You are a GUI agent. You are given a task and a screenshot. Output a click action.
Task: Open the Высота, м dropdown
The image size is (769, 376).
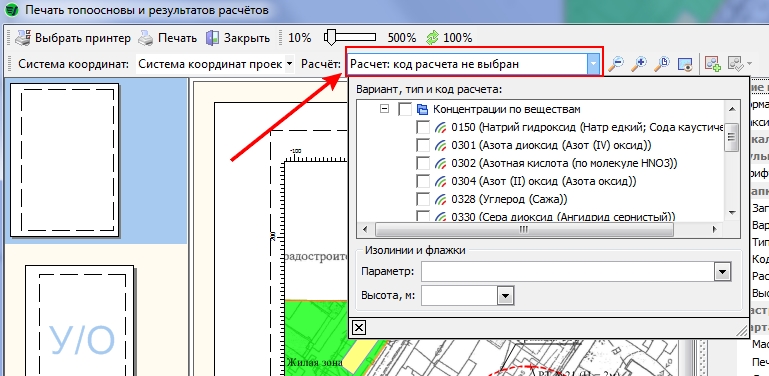click(x=506, y=296)
